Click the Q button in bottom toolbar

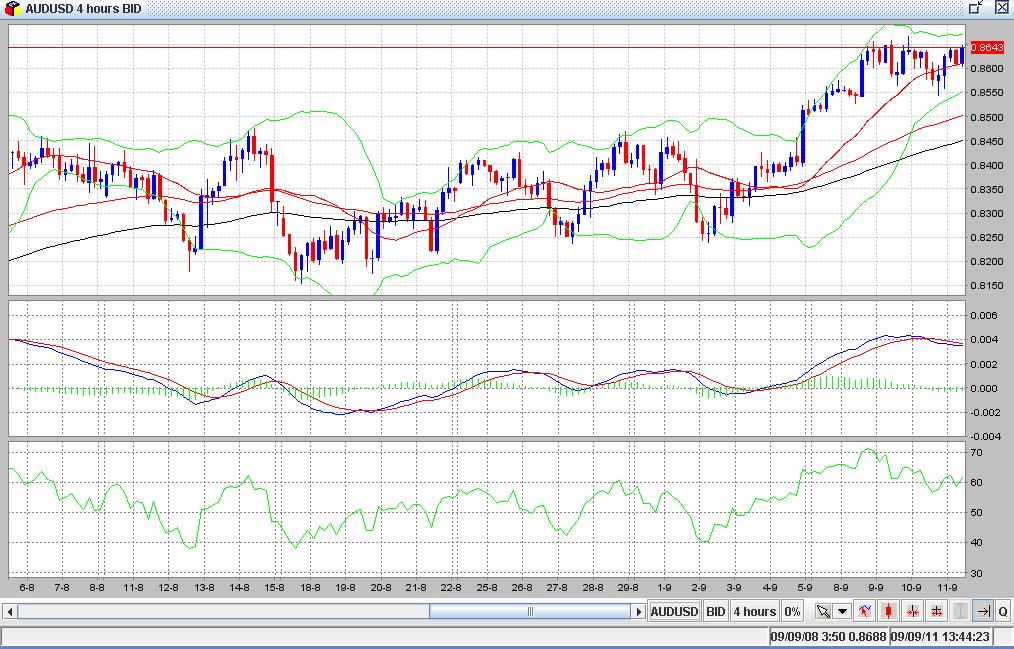1003,611
